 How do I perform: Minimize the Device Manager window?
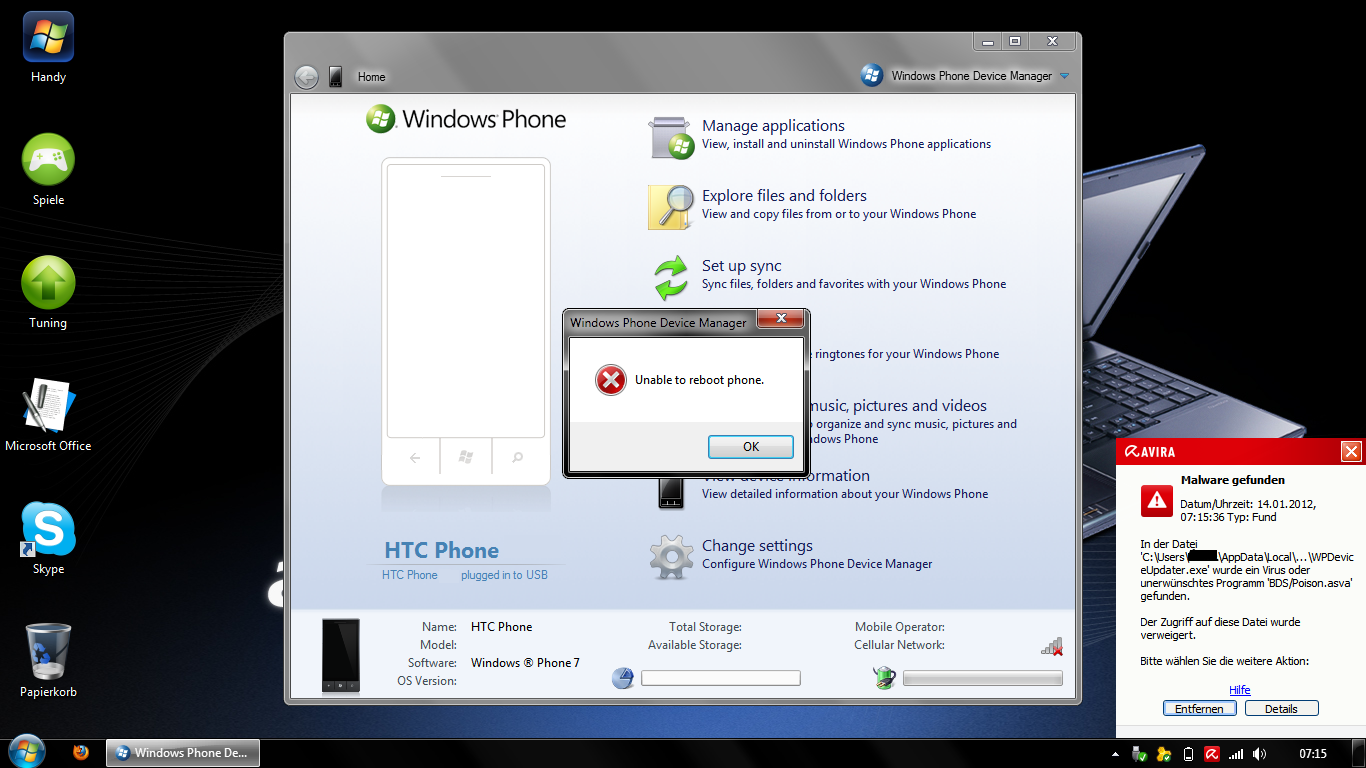[x=988, y=42]
